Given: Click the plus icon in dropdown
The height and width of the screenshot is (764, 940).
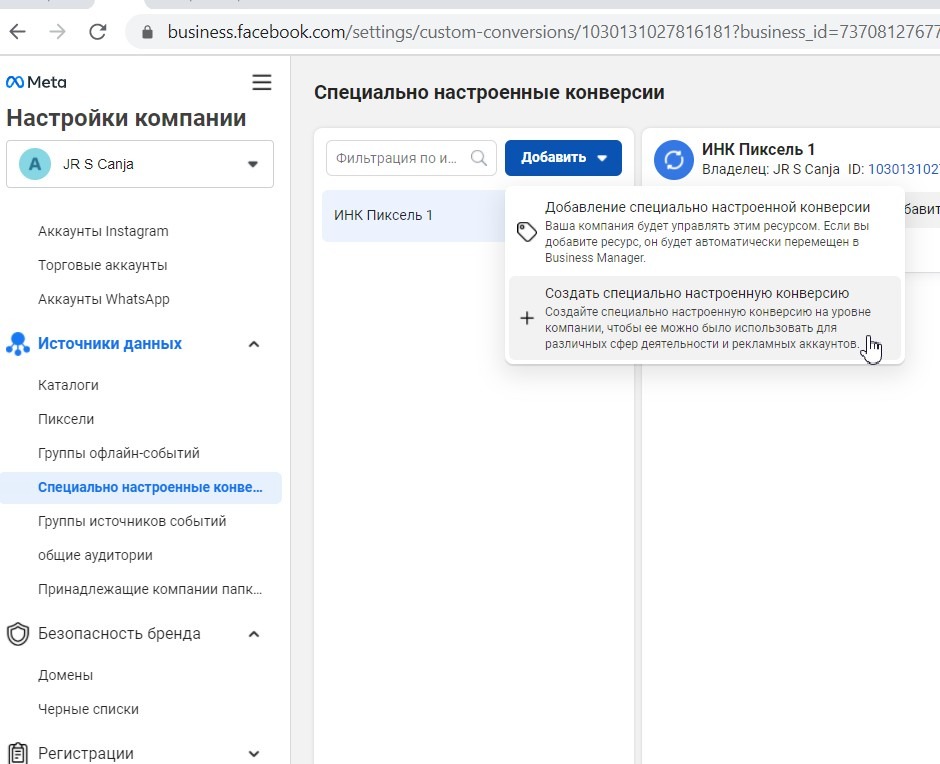Looking at the screenshot, I should [x=526, y=318].
